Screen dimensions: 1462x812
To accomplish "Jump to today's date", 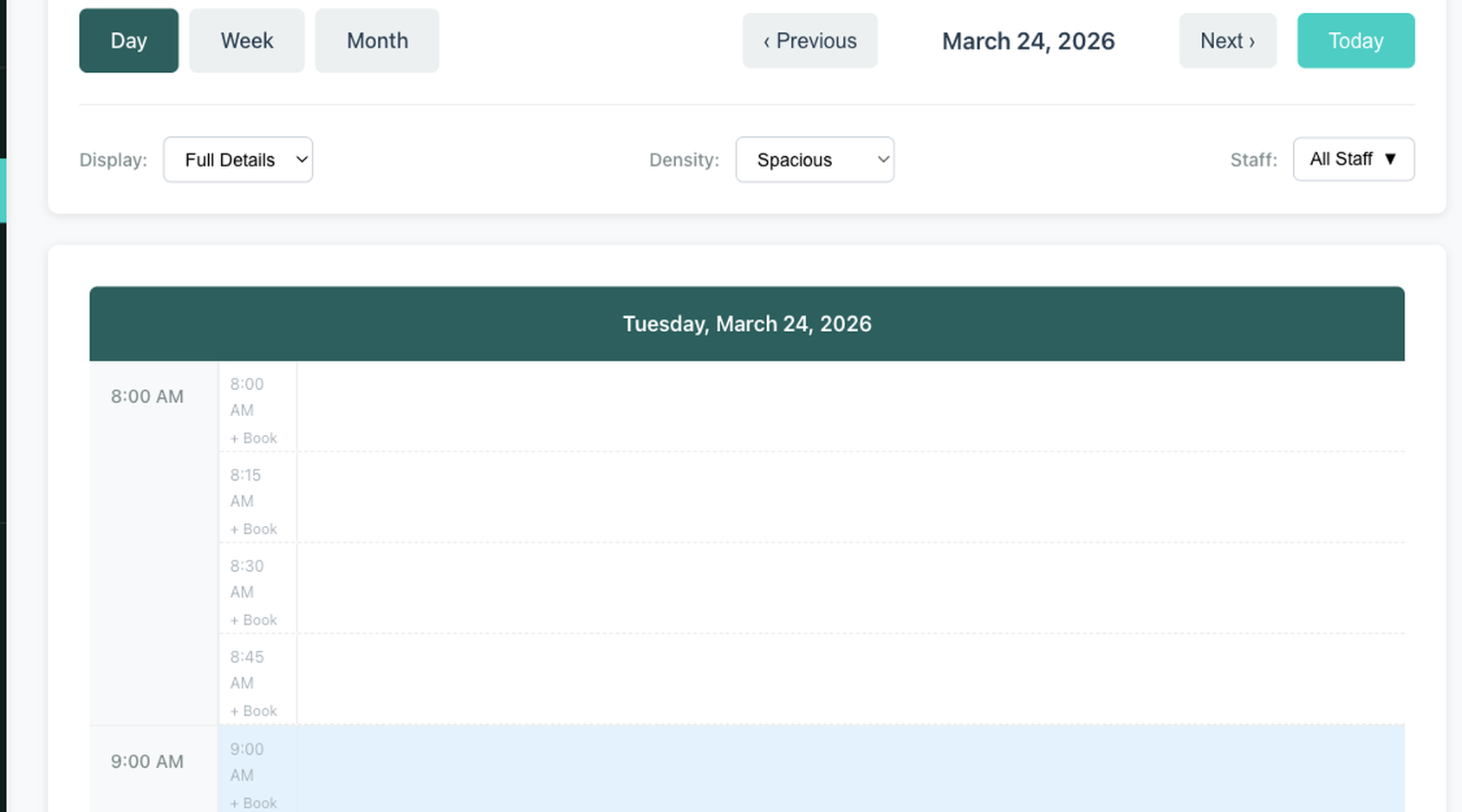I will [1355, 40].
